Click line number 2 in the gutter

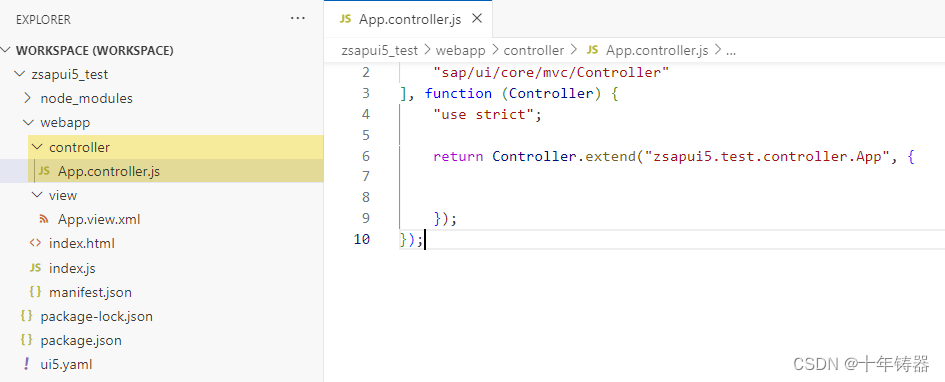pyautogui.click(x=366, y=73)
